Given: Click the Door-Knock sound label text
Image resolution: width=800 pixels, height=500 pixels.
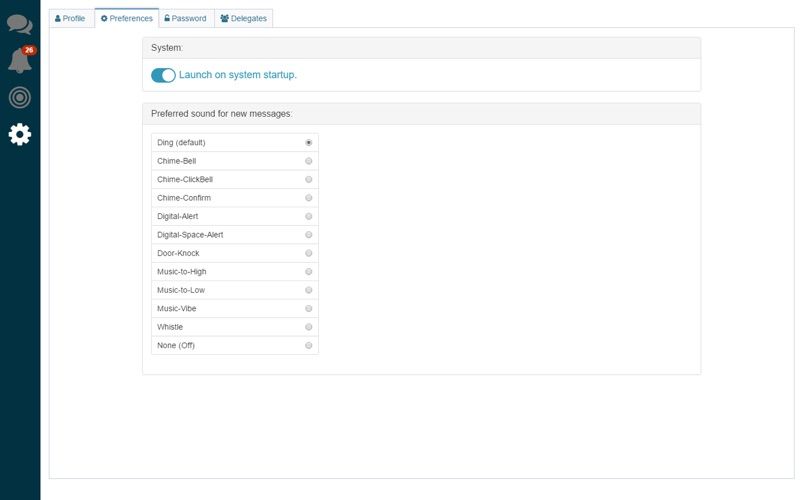Looking at the screenshot, I should 178,253.
